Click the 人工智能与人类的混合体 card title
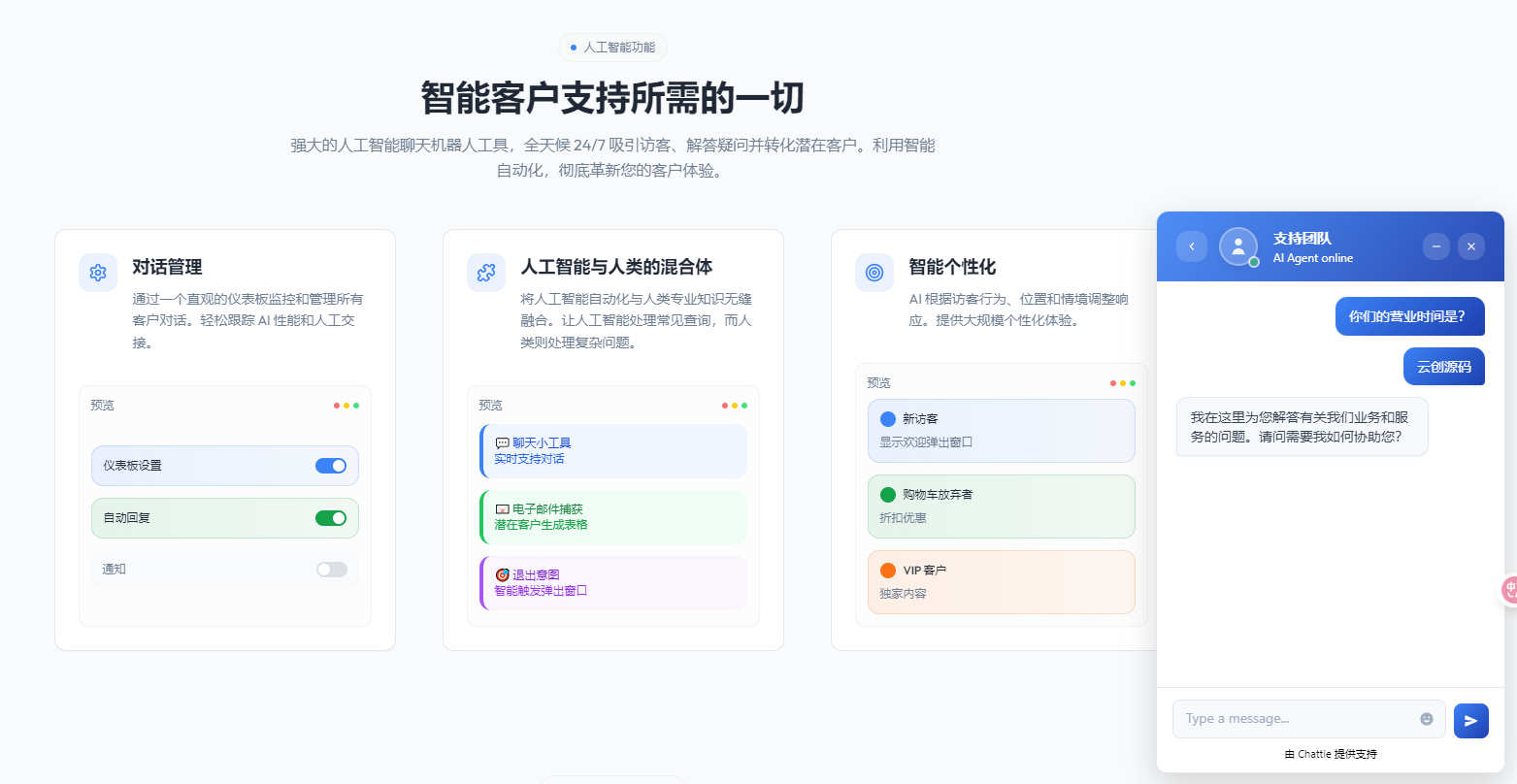Image resolution: width=1517 pixels, height=784 pixels. 616,267
